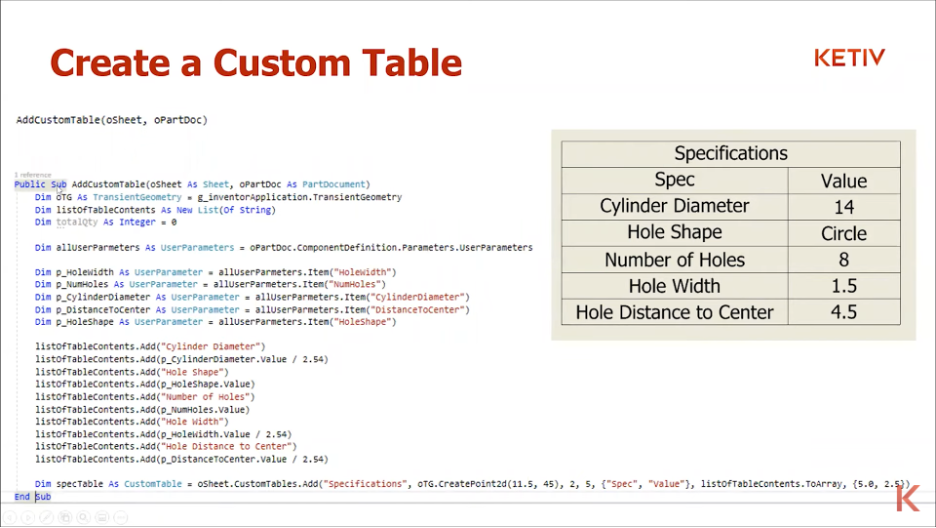The image size is (936, 528).
Task: Click the AddCustomTable(oSheet, oPartDoc) call line
Action: coord(111,120)
